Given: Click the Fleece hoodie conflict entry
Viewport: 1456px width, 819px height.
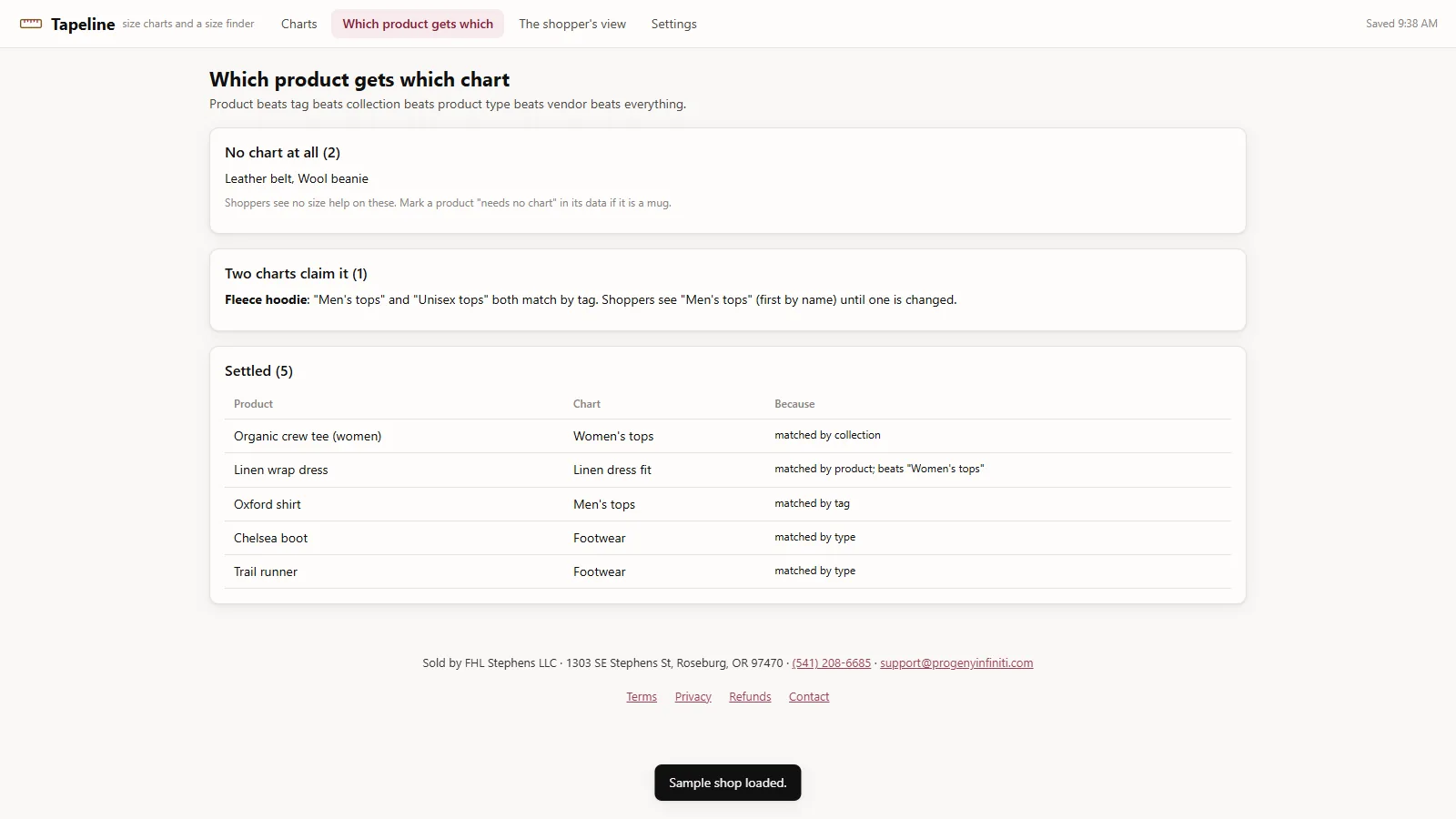Looking at the screenshot, I should pos(591,299).
